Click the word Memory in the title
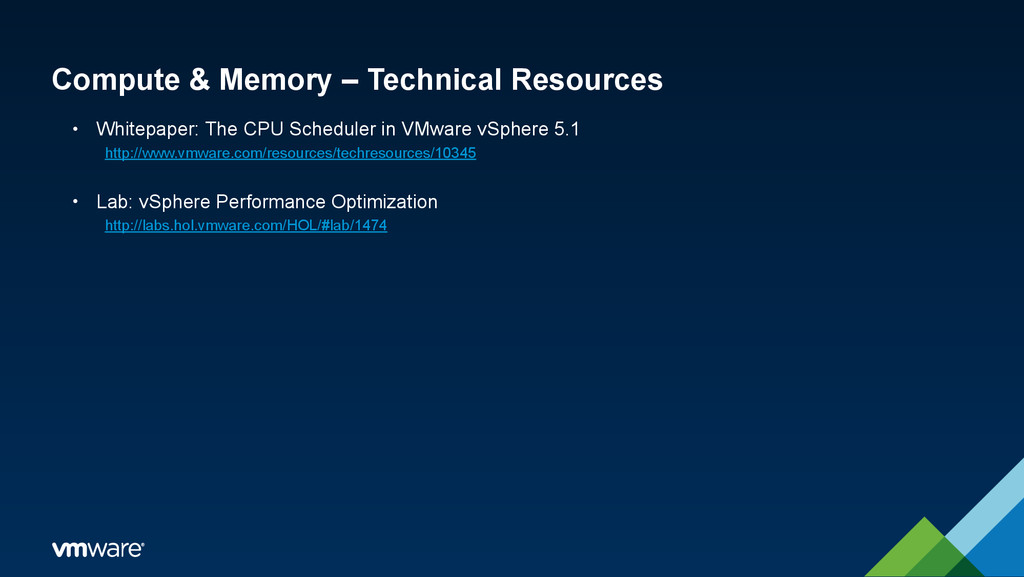The height and width of the screenshot is (577, 1024). (276, 81)
